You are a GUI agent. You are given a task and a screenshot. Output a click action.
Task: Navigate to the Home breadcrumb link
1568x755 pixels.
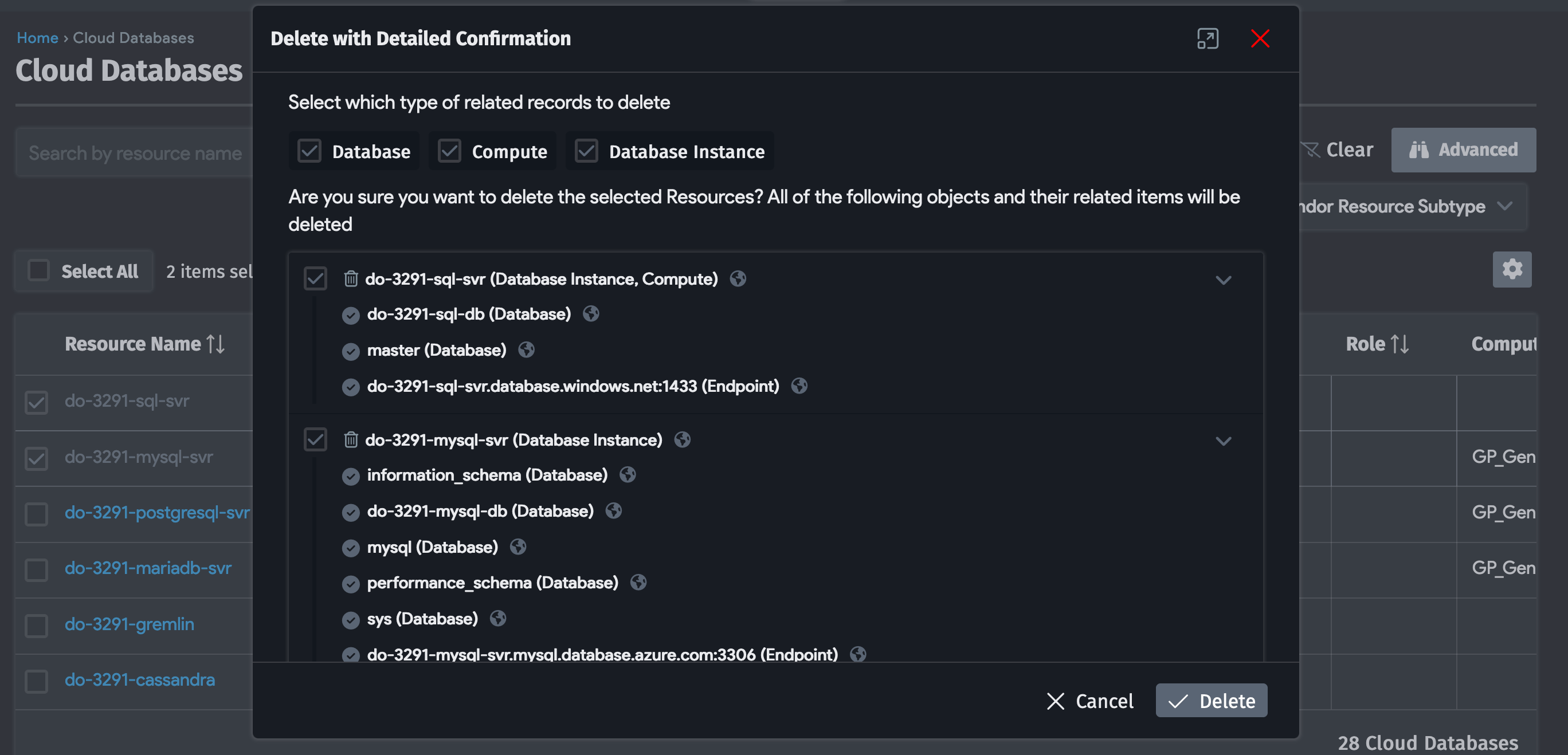tap(37, 38)
